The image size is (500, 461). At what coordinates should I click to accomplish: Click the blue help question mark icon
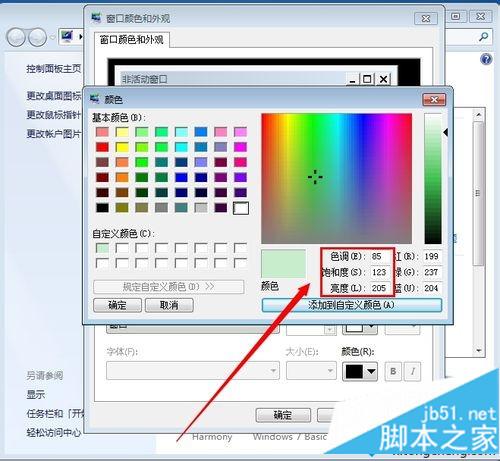486,59
